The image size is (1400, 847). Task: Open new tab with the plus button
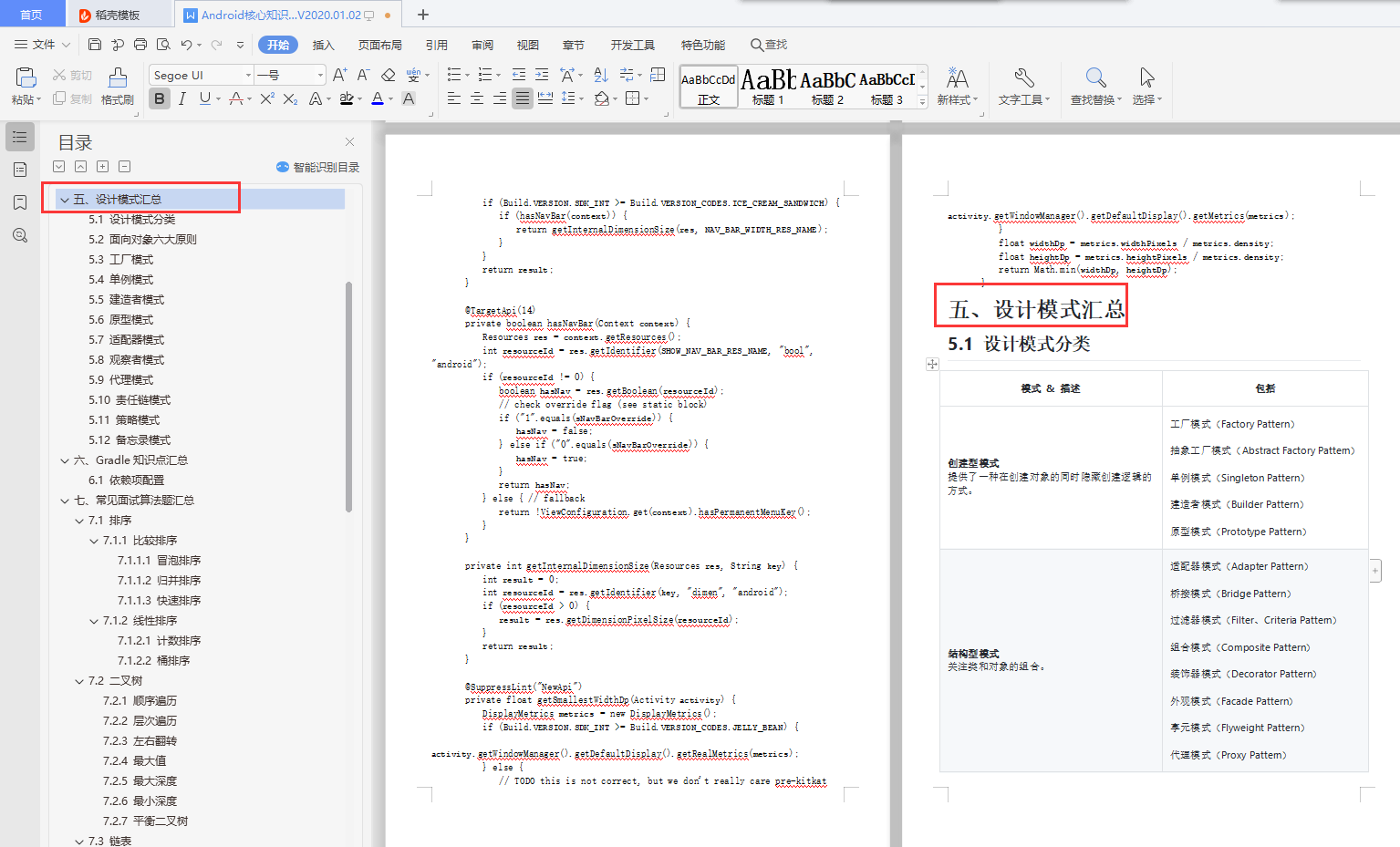tap(423, 15)
